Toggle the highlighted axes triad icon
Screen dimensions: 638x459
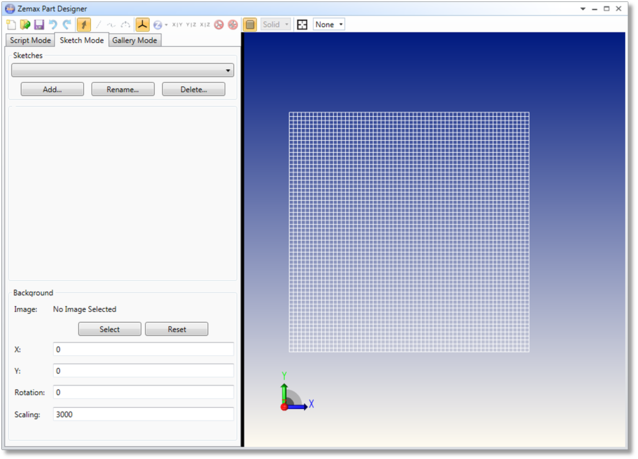click(x=142, y=25)
